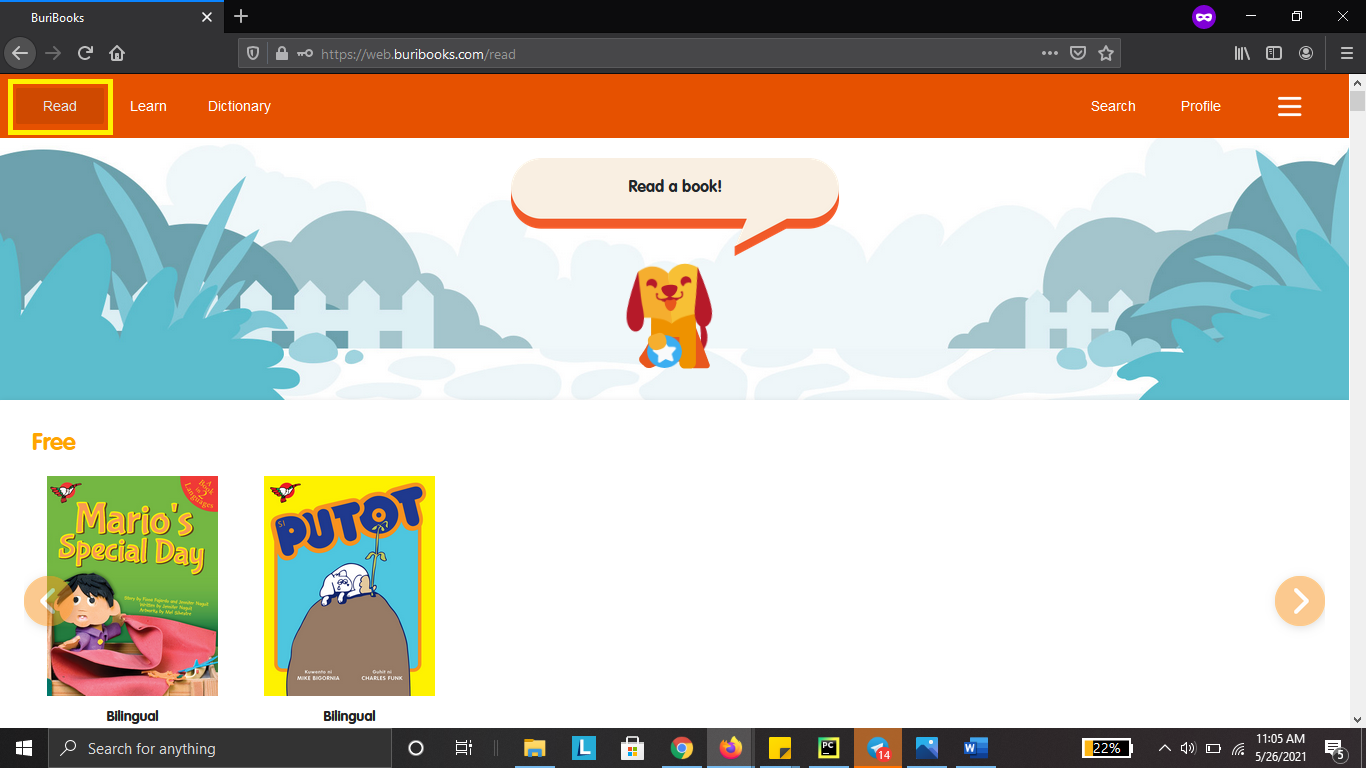Open tracking protection shield in address bar
This screenshot has width=1366, height=768.
click(x=254, y=53)
